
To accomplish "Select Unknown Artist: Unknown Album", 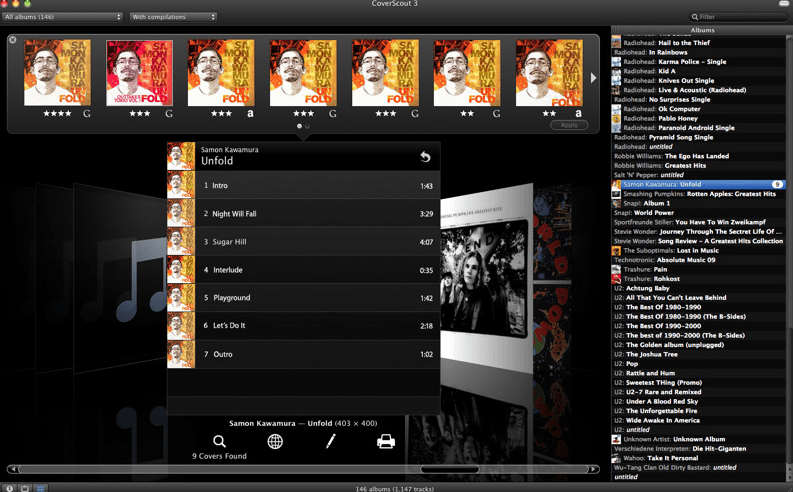I will (698, 439).
